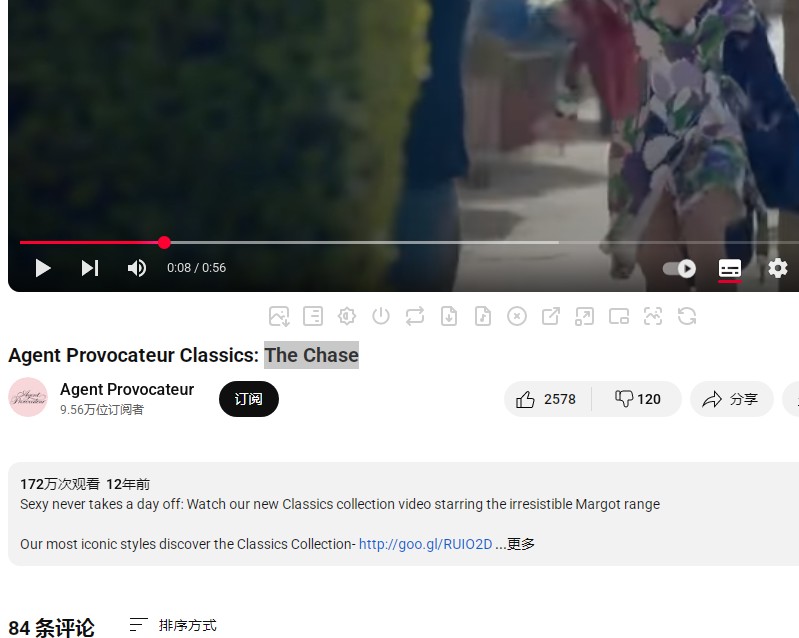799x638 pixels.
Task: Click the screenshot capture frame icon
Action: coord(653,316)
